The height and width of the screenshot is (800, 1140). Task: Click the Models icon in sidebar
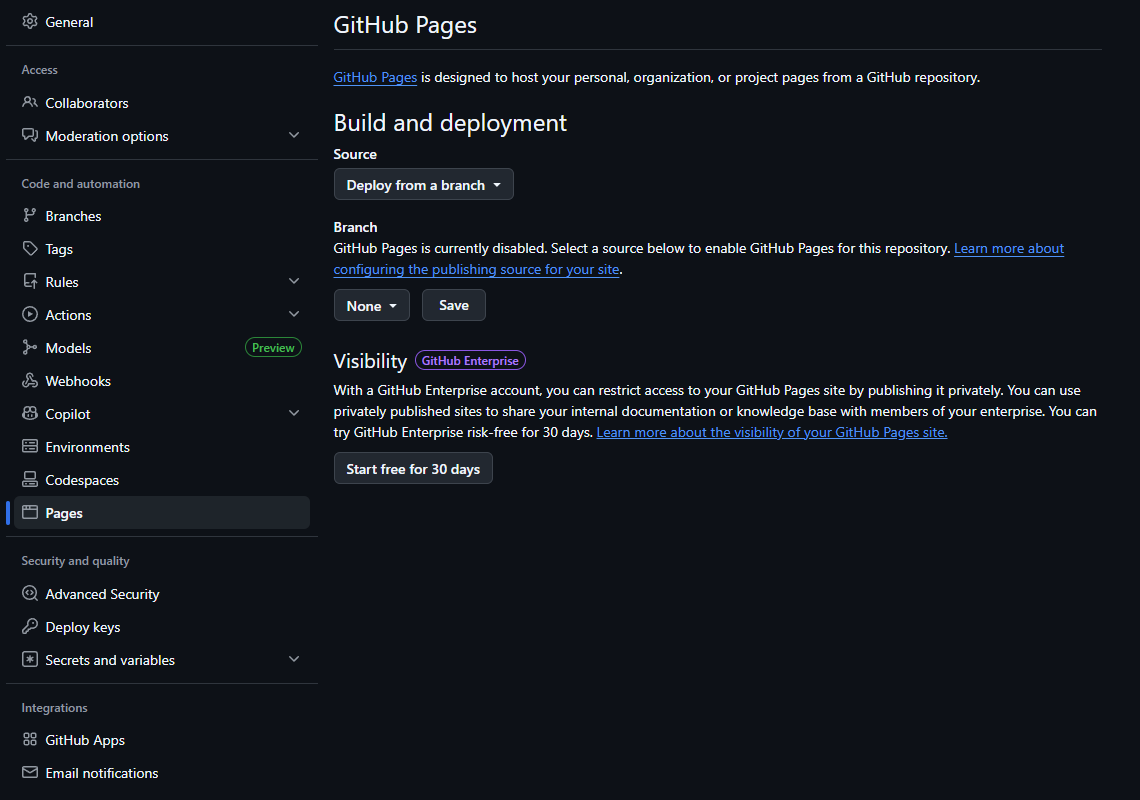point(30,347)
